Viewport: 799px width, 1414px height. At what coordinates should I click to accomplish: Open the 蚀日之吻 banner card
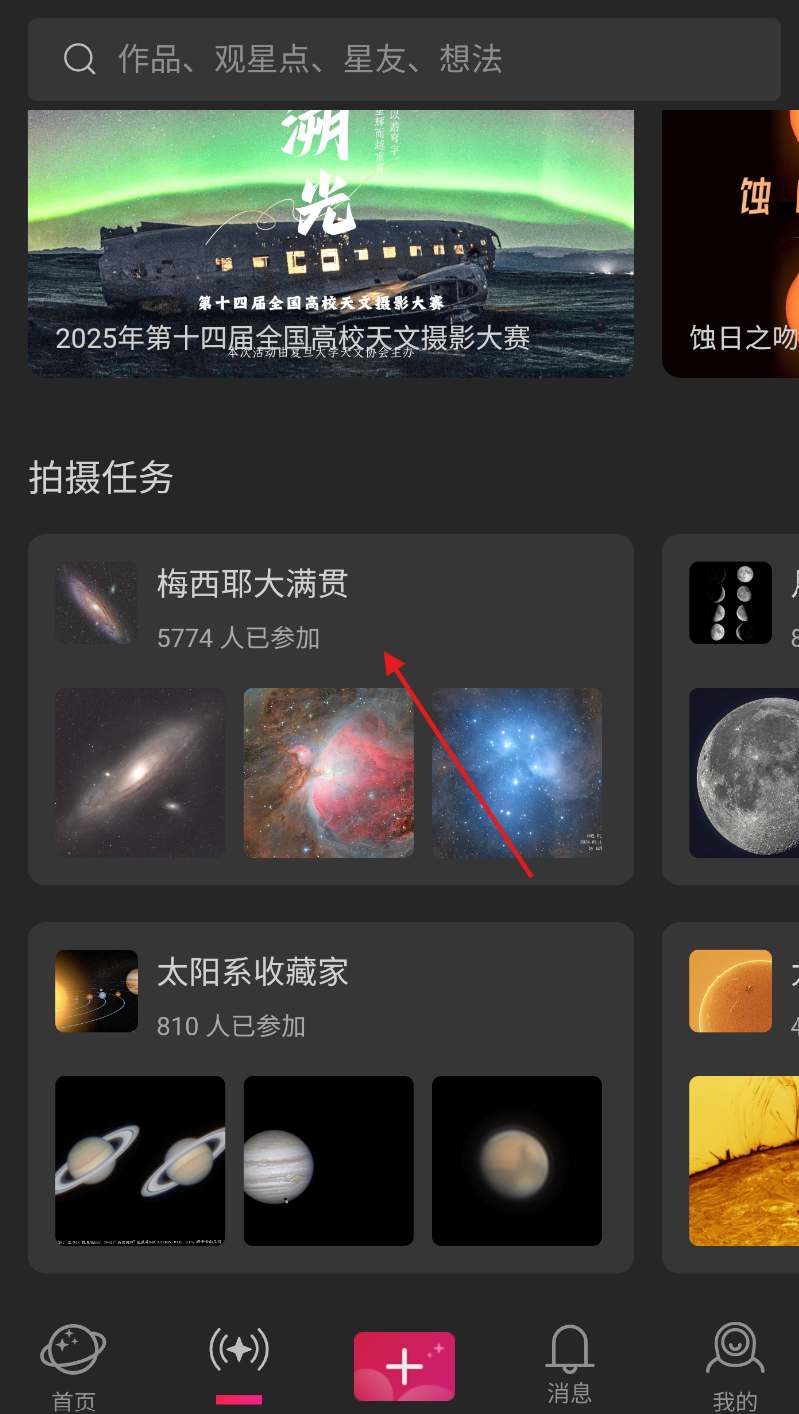pyautogui.click(x=731, y=243)
